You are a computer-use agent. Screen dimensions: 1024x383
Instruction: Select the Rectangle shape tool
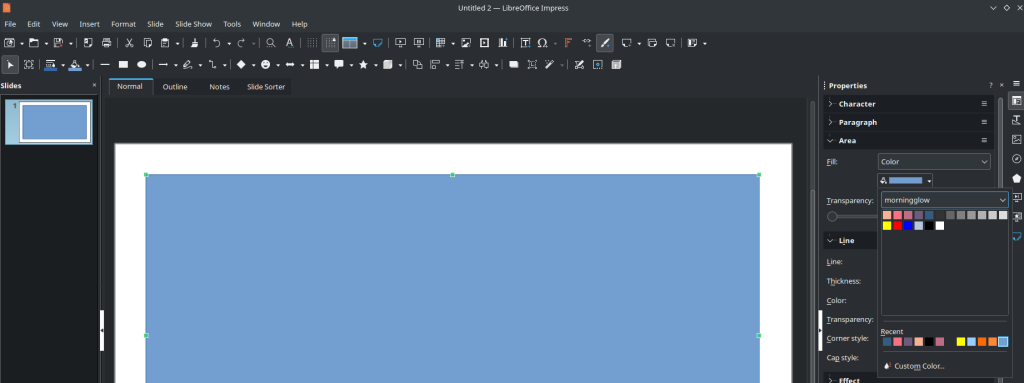pyautogui.click(x=123, y=65)
